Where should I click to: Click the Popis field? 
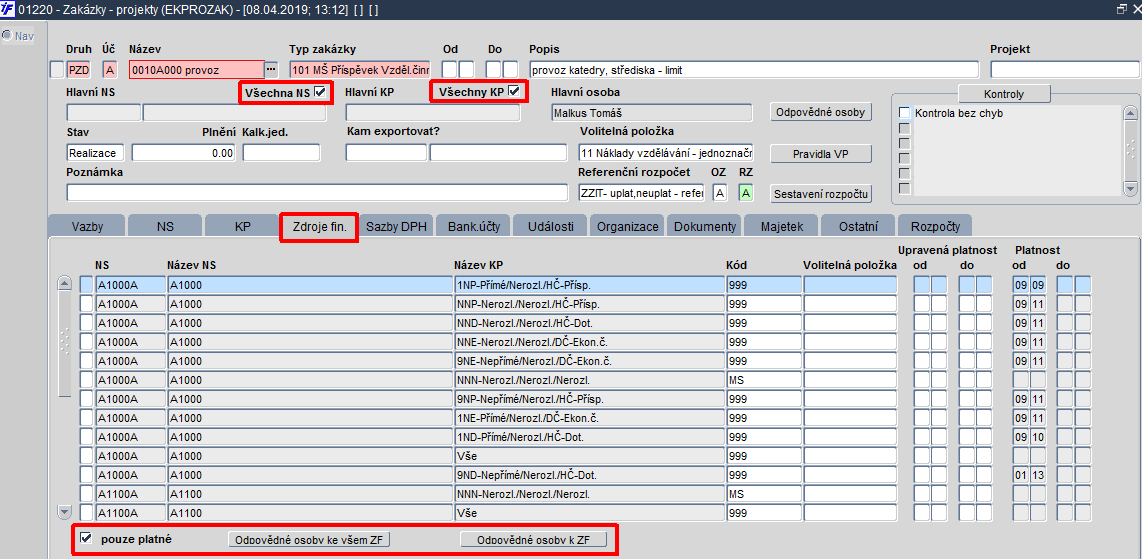755,70
